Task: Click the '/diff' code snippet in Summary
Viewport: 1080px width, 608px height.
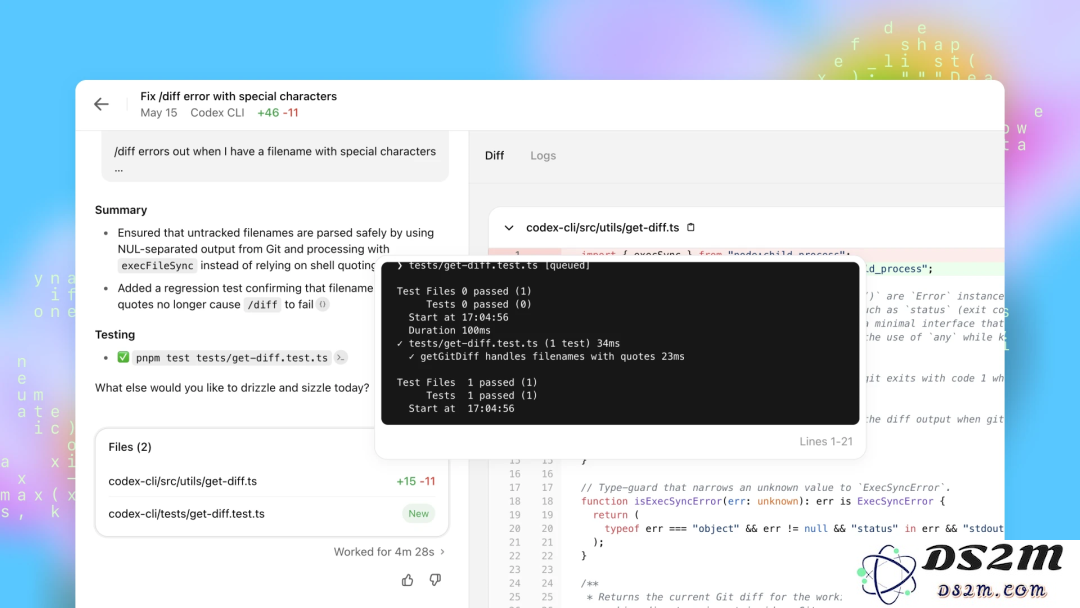Action: tap(262, 304)
